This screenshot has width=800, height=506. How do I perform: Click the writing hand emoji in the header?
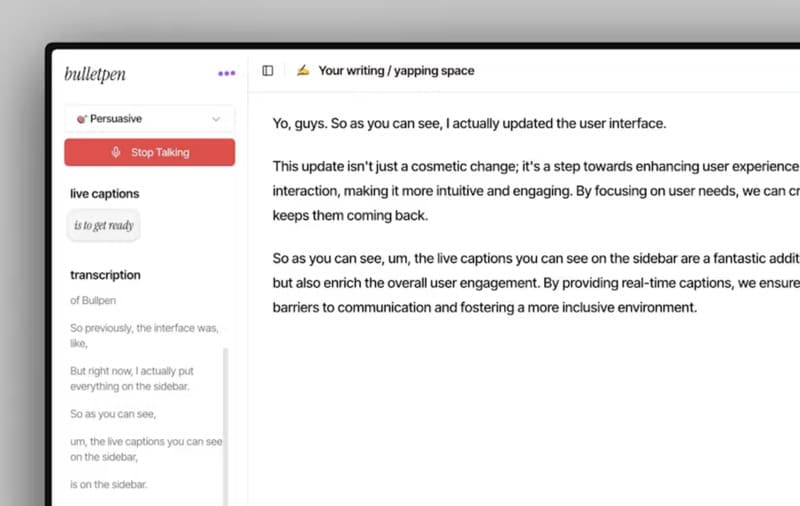pos(303,71)
